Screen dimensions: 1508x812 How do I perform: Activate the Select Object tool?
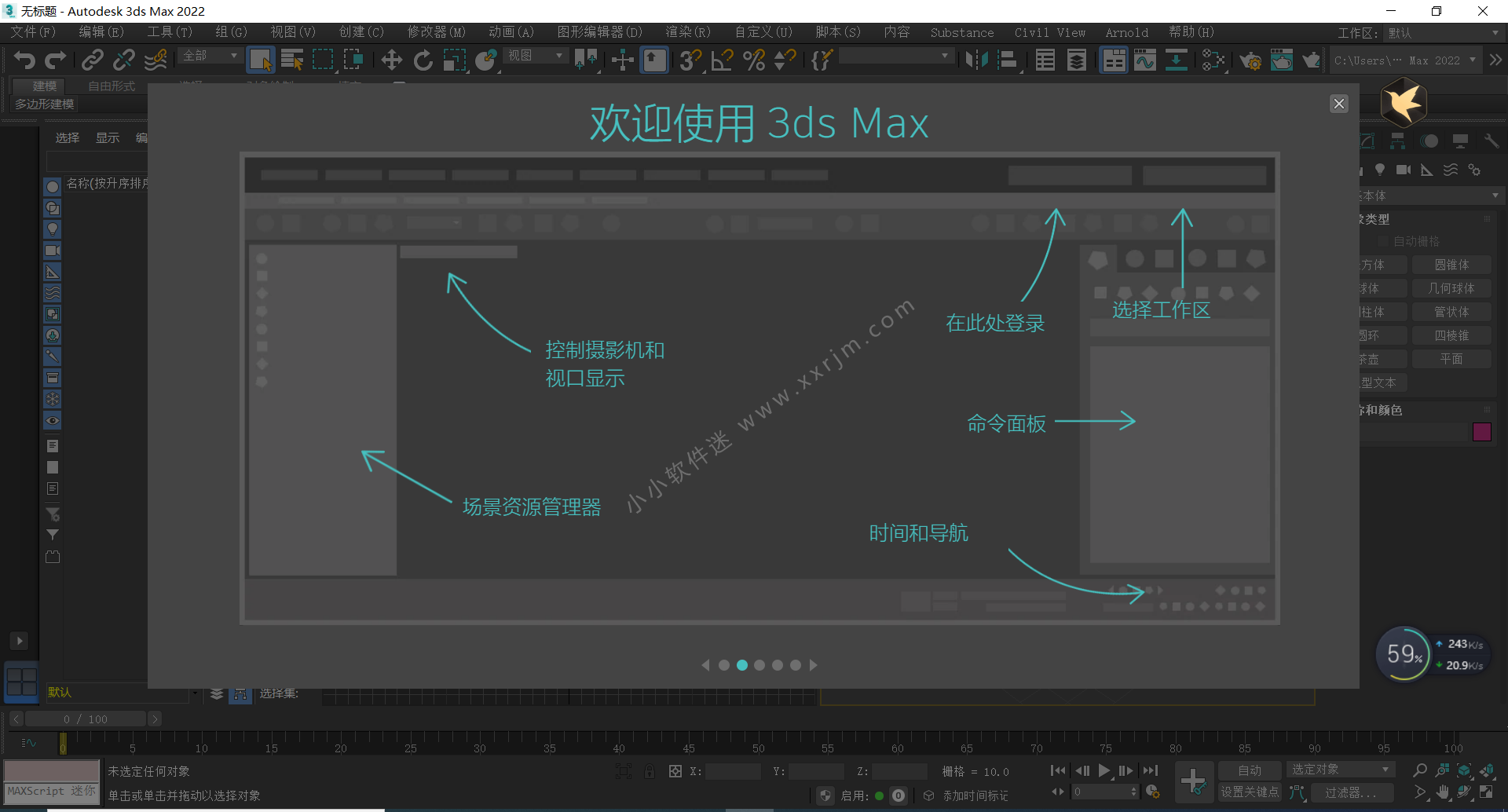click(x=260, y=60)
